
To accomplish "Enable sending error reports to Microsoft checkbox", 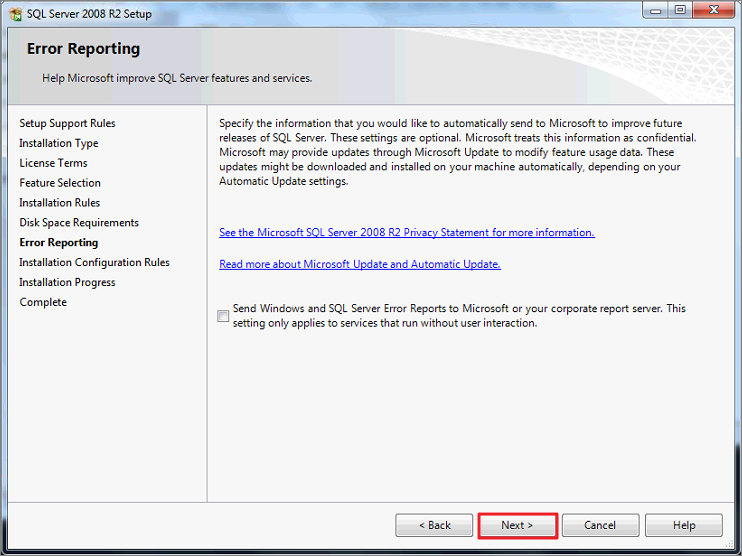I will (223, 316).
